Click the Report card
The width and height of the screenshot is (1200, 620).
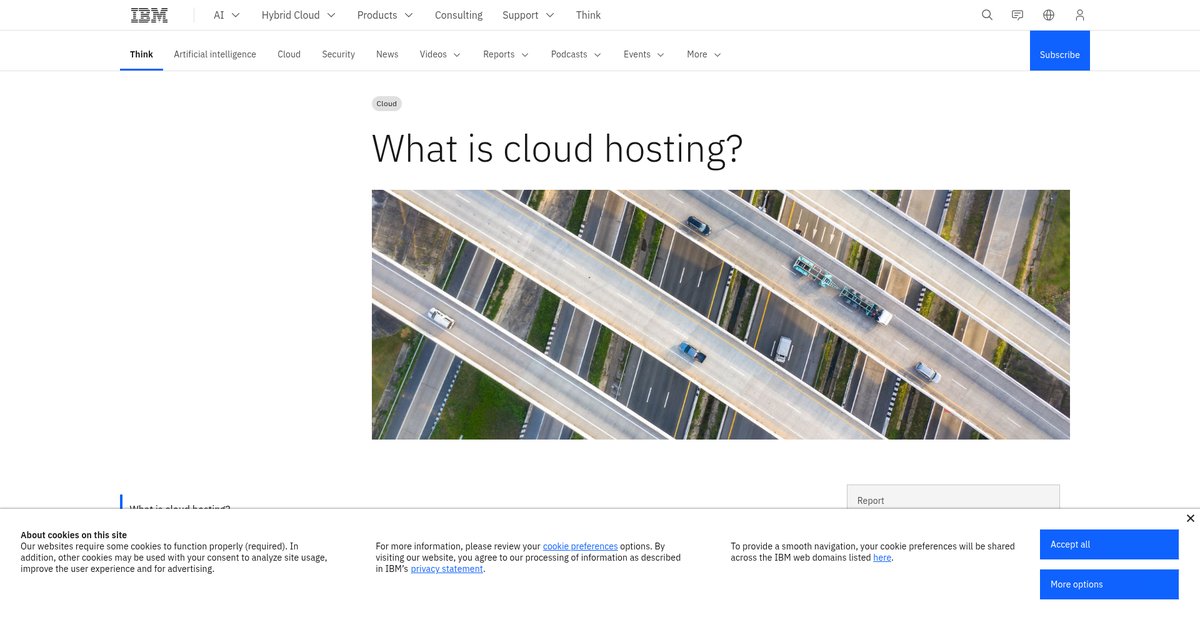953,497
